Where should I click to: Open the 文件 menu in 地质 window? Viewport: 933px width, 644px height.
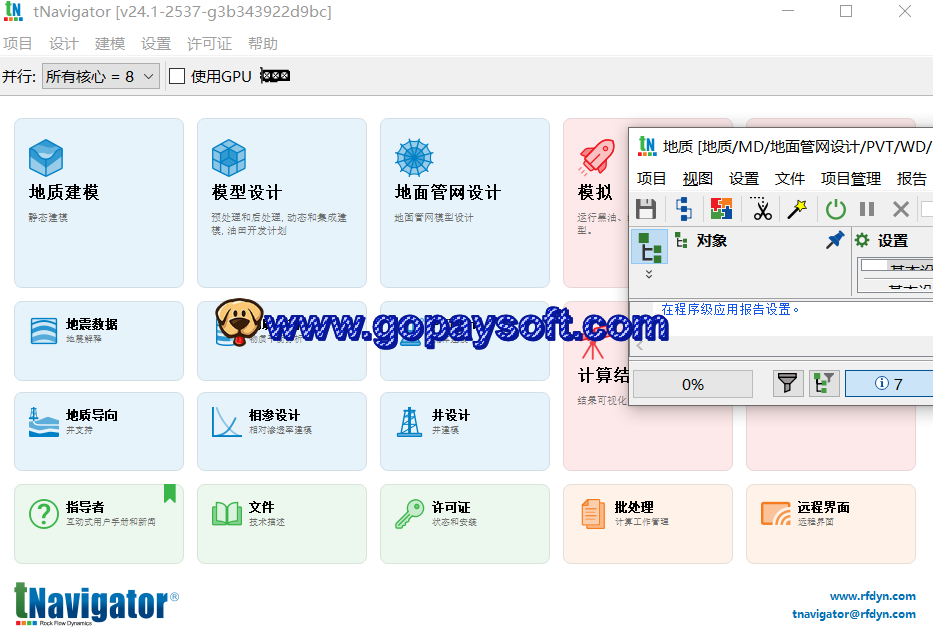tap(790, 179)
